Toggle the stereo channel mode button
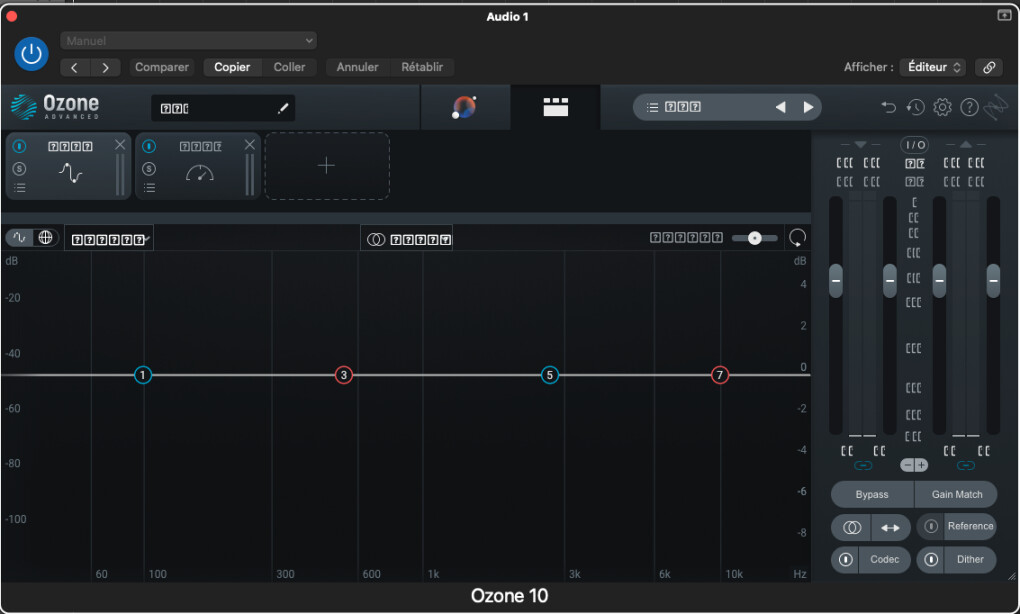1020x614 pixels. coord(407,239)
